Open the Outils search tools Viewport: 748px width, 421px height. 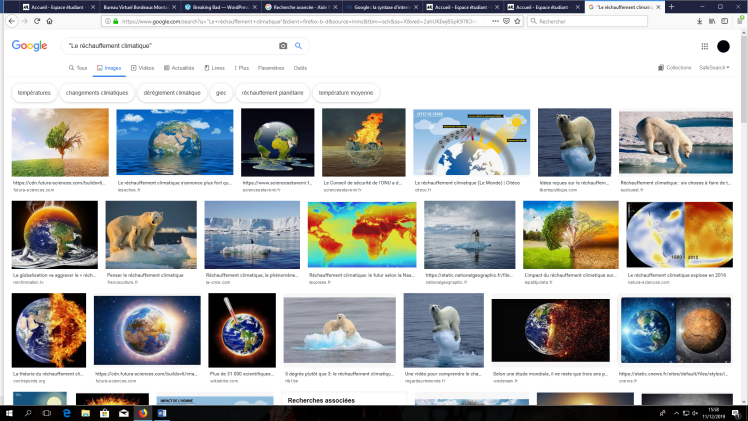(300, 68)
